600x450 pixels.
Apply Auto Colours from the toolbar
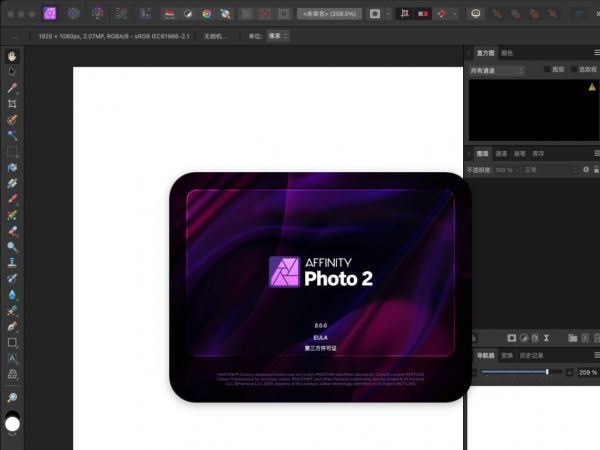click(x=207, y=14)
